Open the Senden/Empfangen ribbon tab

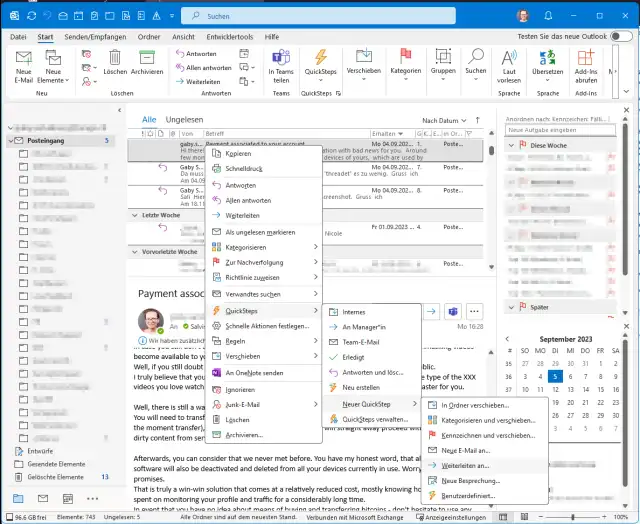[x=95, y=37]
